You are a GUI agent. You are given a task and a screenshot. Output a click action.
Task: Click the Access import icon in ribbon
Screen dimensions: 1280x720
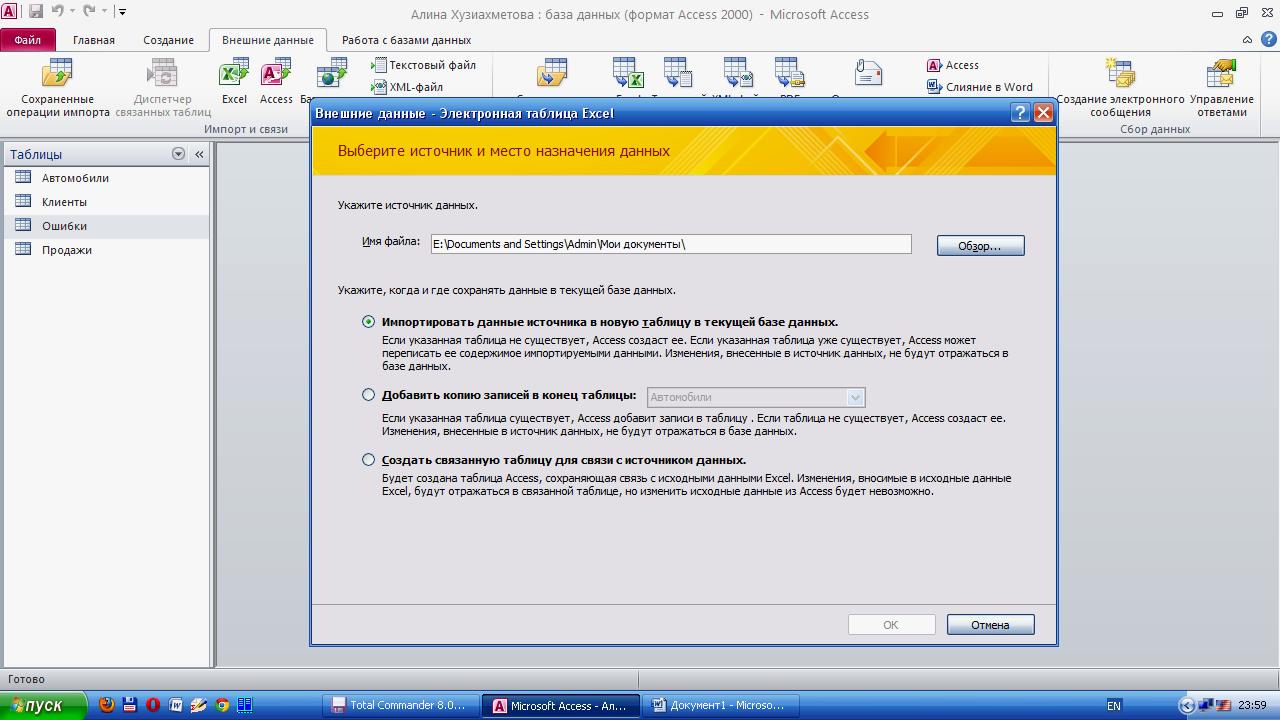(x=276, y=82)
